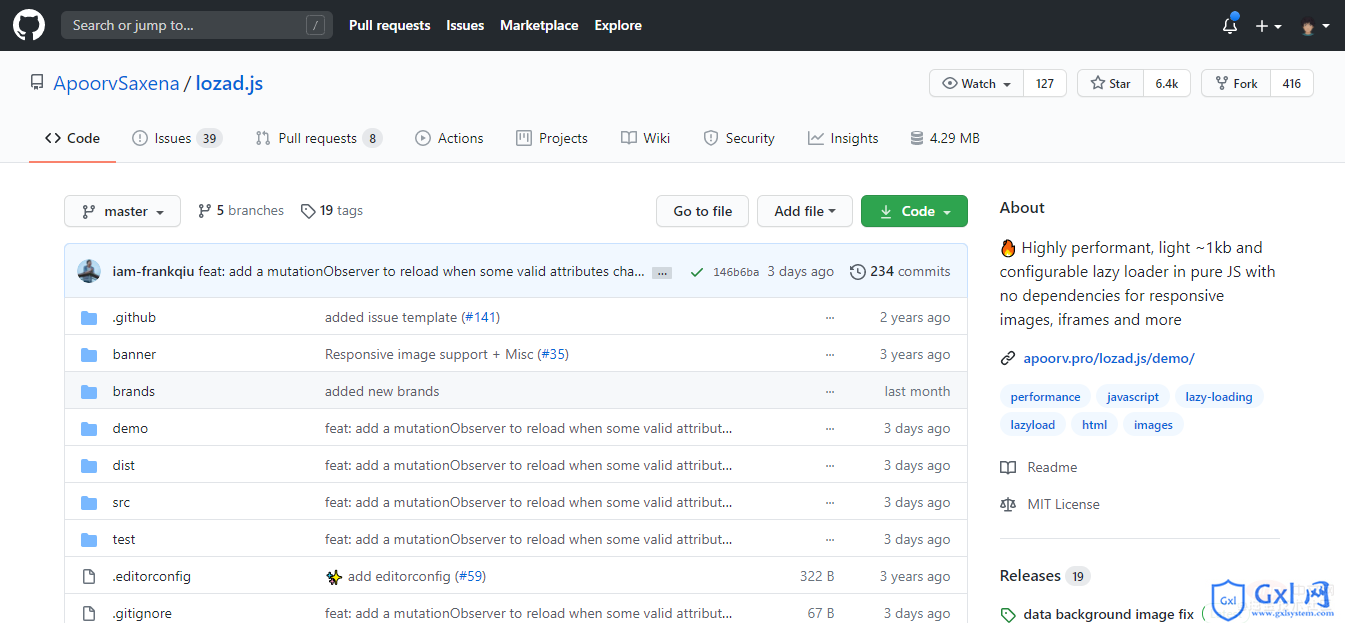Click the iam-frankqiu commit author avatar
The height and width of the screenshot is (623, 1345).
click(x=89, y=271)
